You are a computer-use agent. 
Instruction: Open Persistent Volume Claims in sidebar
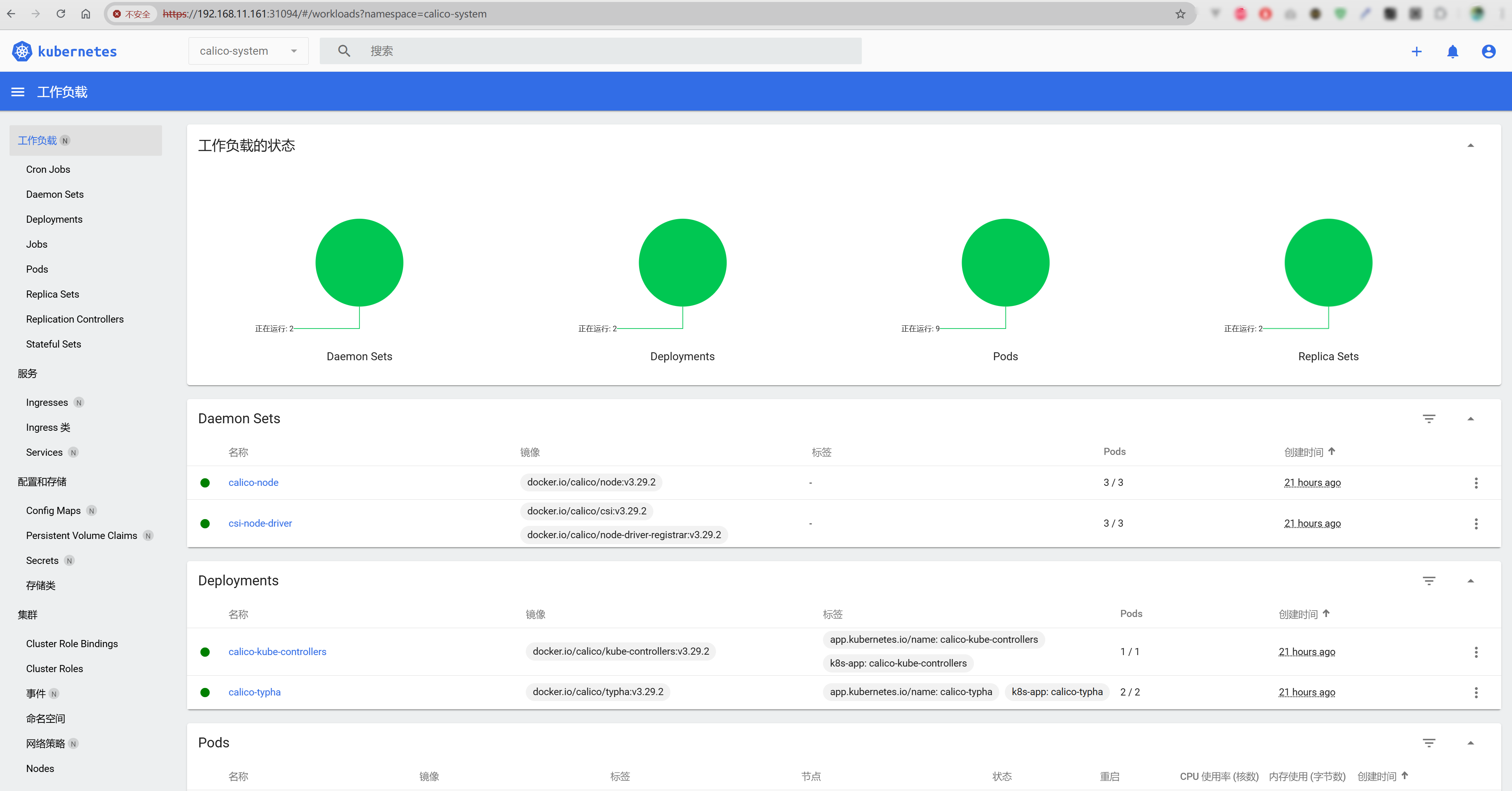tap(82, 535)
